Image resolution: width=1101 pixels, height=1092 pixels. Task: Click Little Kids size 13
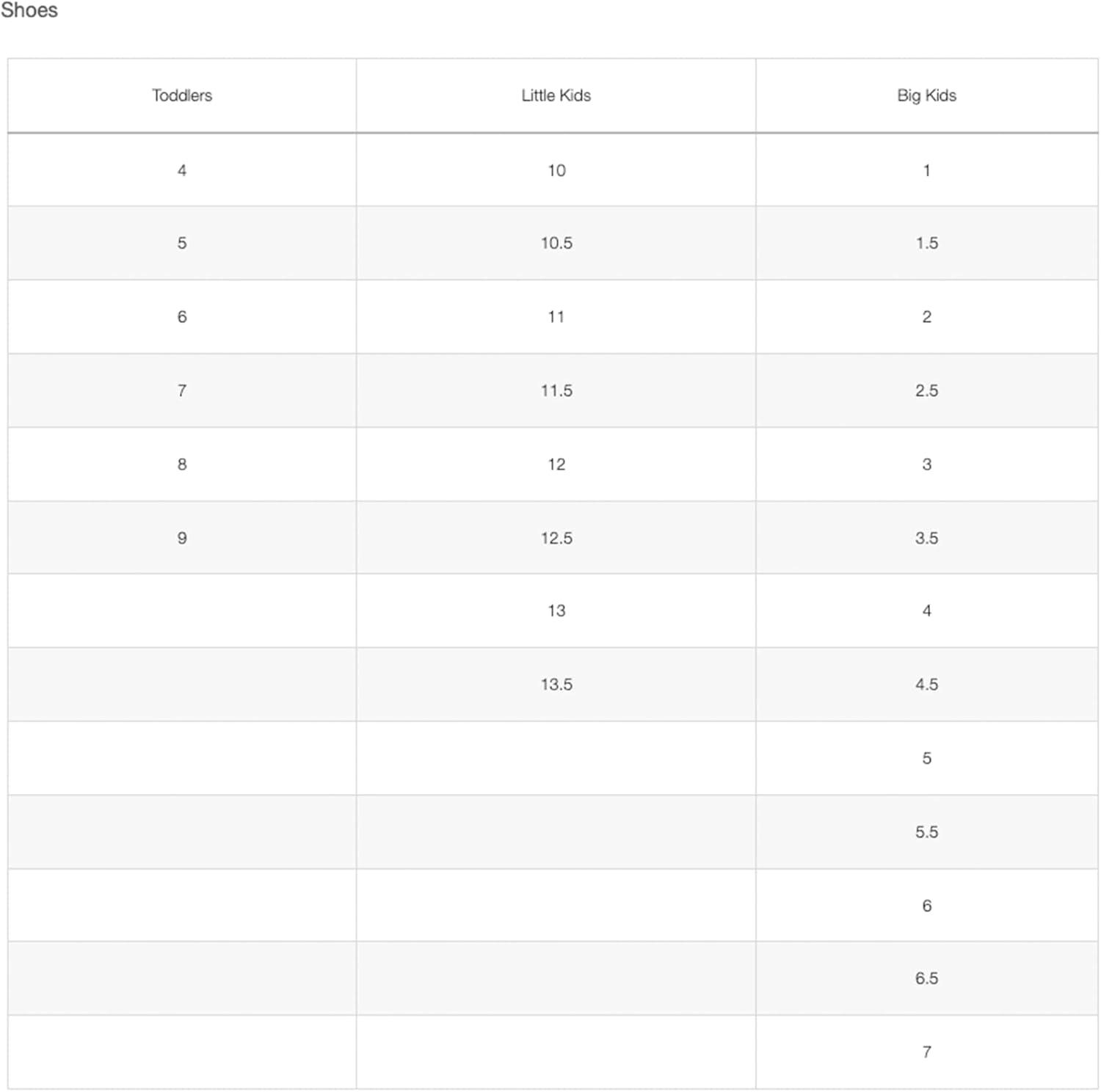pyautogui.click(x=556, y=611)
